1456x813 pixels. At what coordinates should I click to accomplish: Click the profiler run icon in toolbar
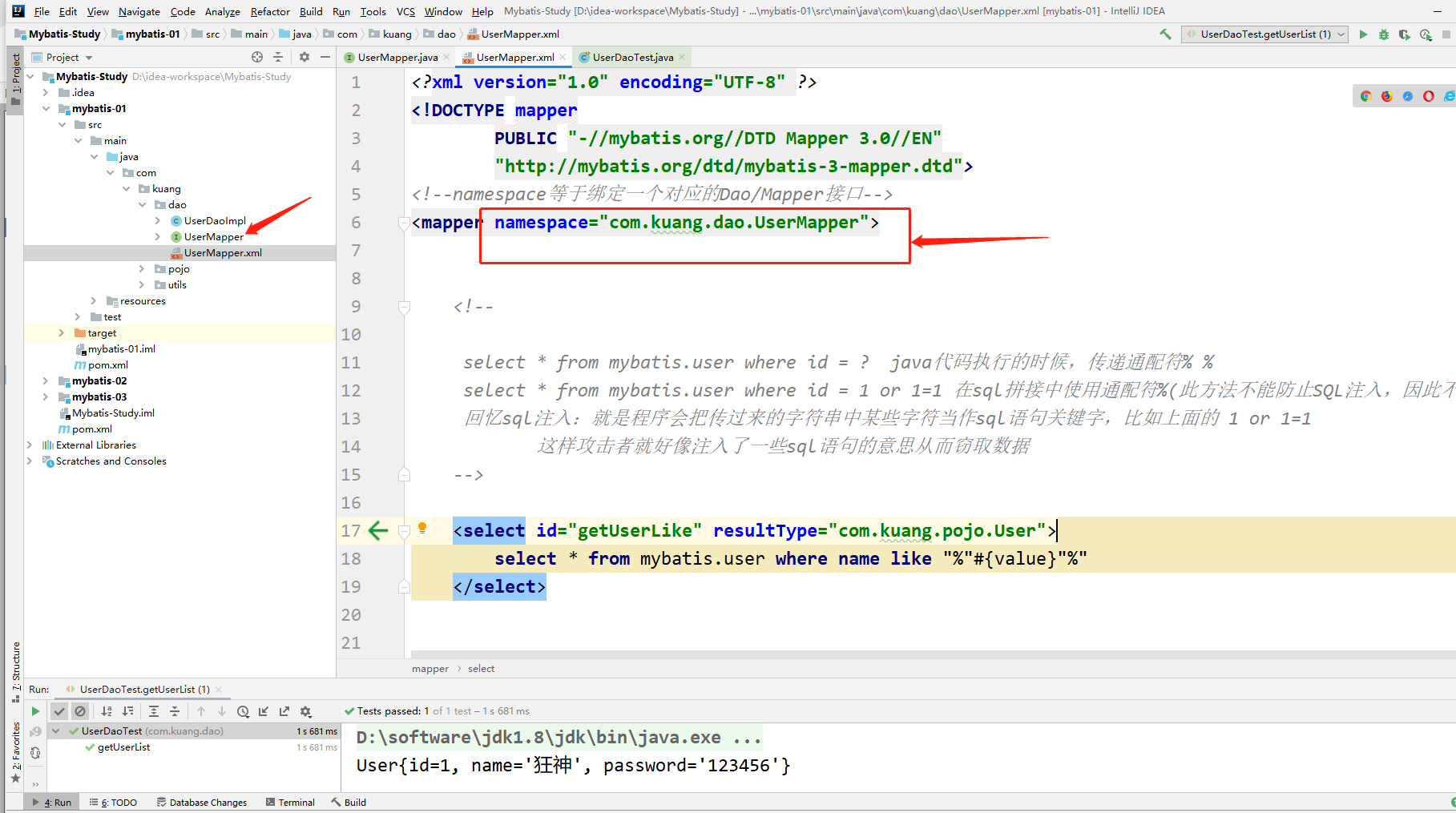[x=1426, y=34]
